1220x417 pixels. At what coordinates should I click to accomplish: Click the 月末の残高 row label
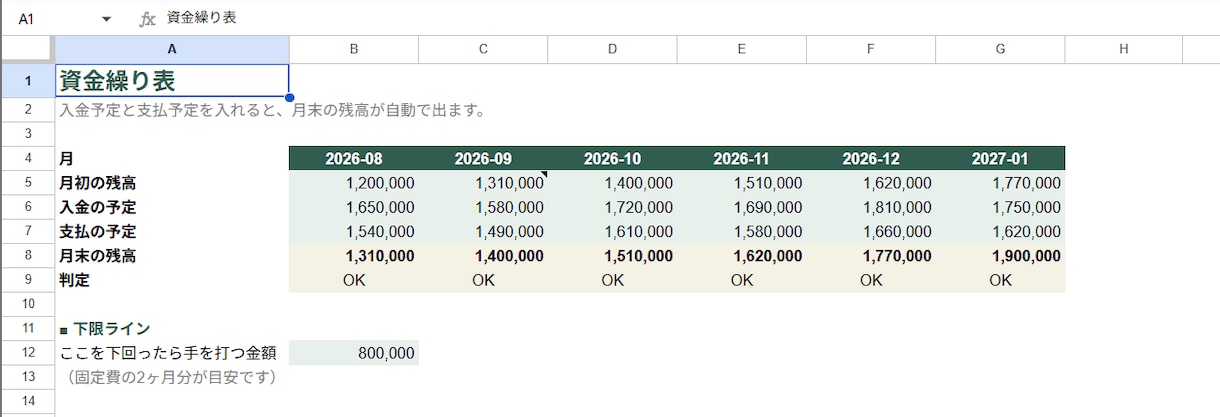coord(172,256)
